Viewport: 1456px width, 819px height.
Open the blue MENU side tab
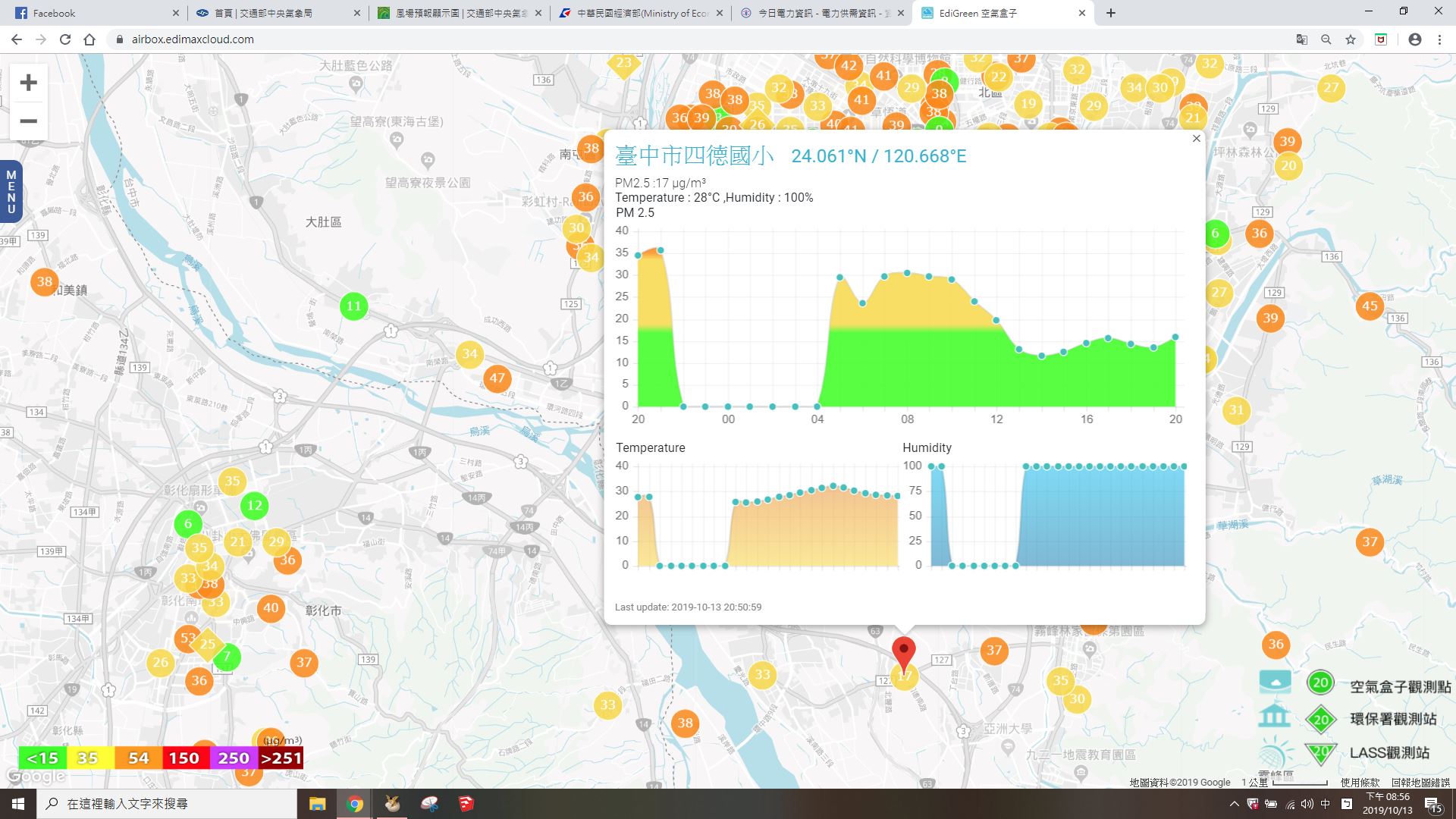point(11,192)
